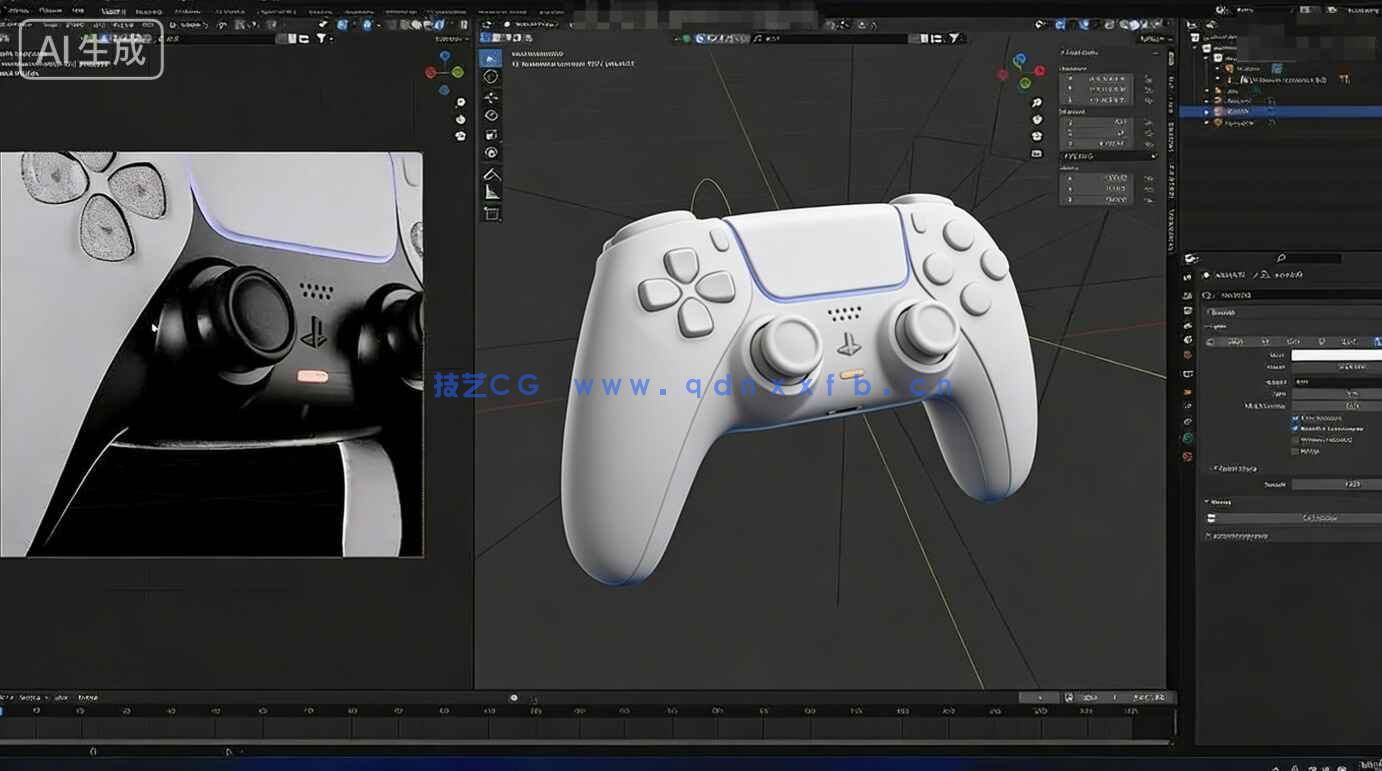
Task: Click the playhead marker on the timeline
Action: coord(514,697)
